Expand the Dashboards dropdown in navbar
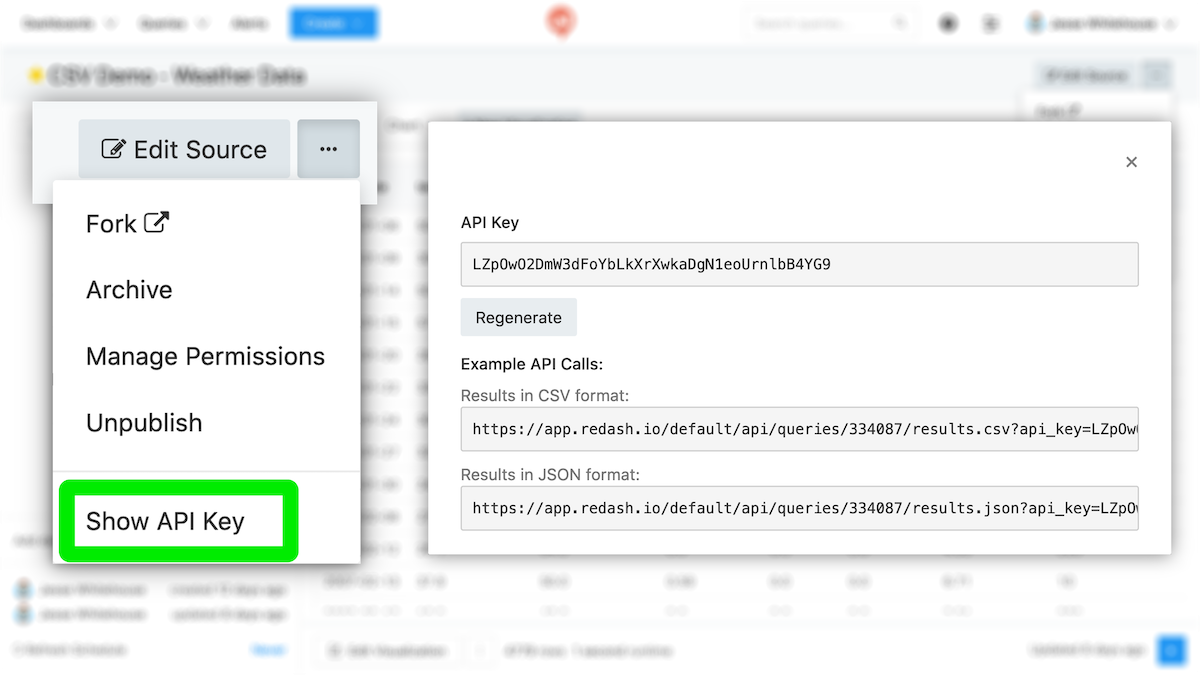 point(68,23)
